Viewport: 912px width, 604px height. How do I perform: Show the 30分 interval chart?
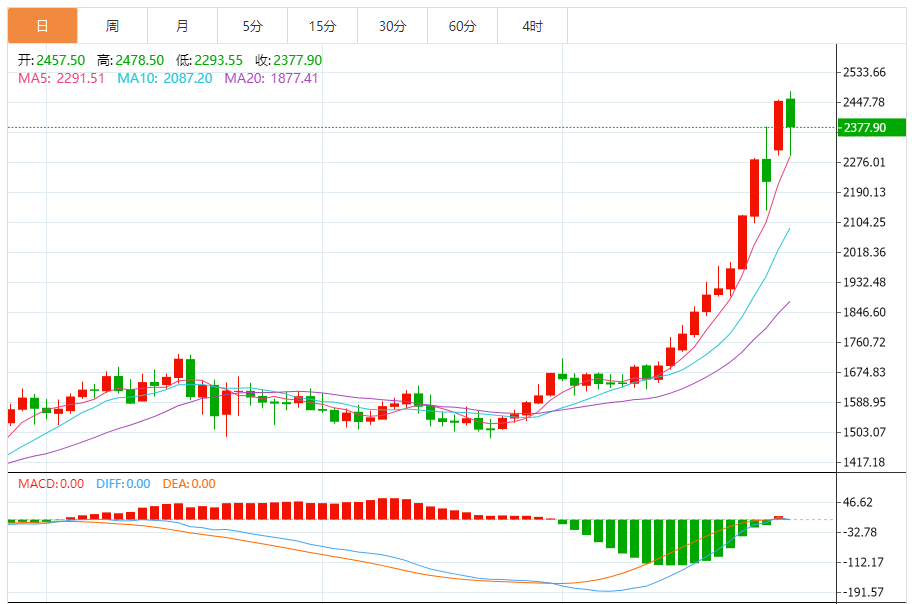pyautogui.click(x=392, y=26)
